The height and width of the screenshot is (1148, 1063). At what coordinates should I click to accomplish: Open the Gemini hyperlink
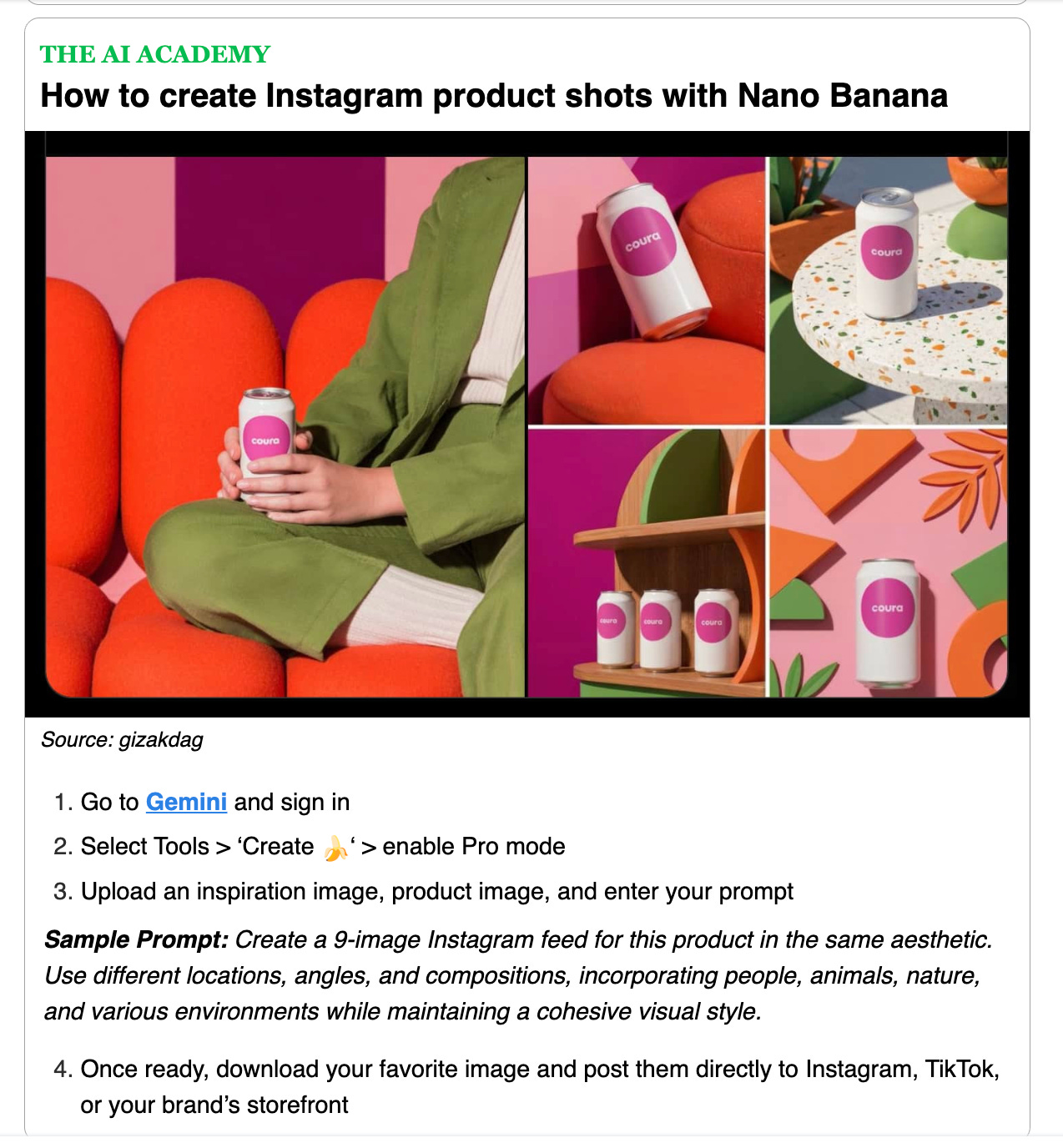pyautogui.click(x=186, y=802)
